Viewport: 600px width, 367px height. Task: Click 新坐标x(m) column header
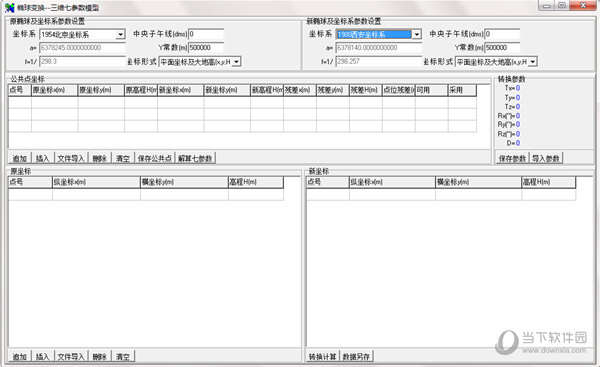pos(181,90)
